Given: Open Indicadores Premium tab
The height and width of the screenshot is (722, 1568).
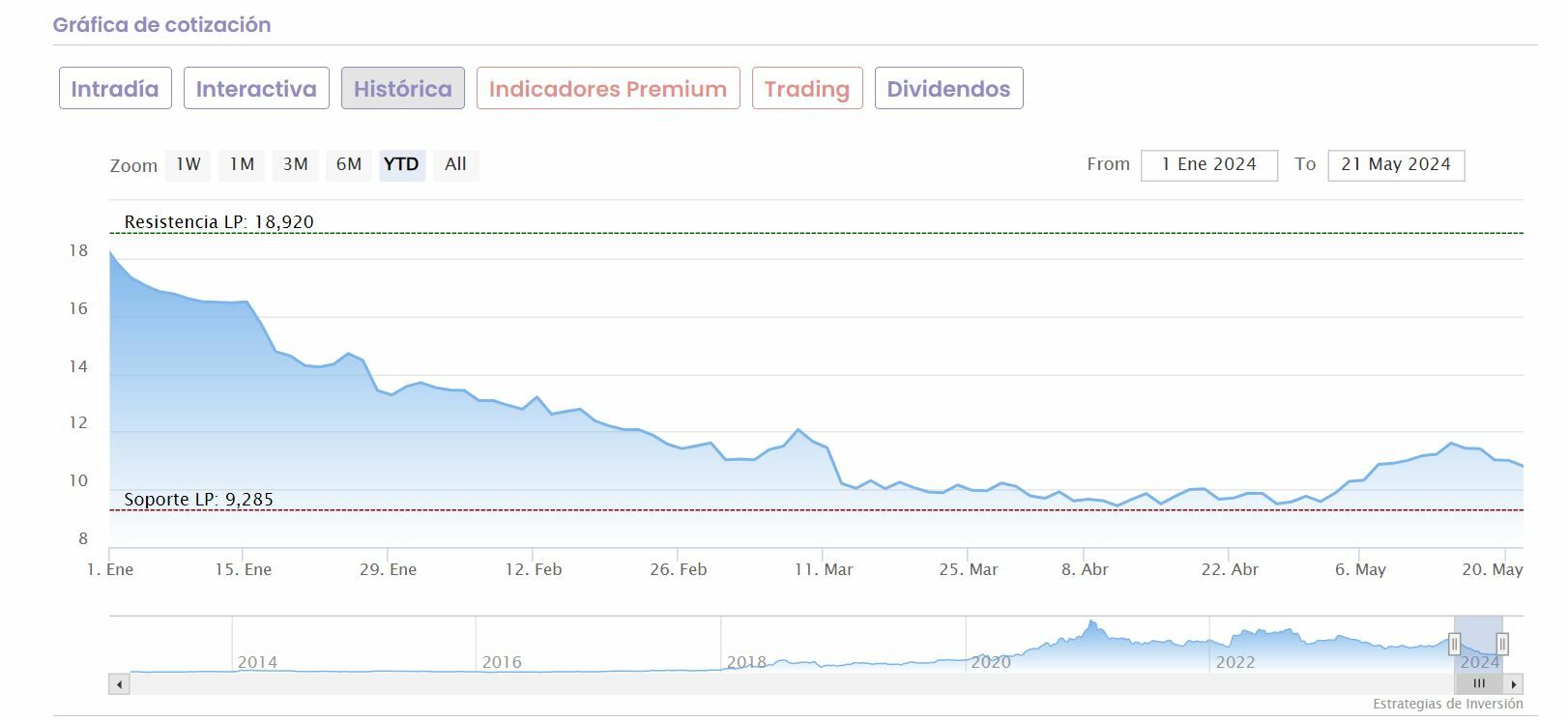Looking at the screenshot, I should point(608,89).
